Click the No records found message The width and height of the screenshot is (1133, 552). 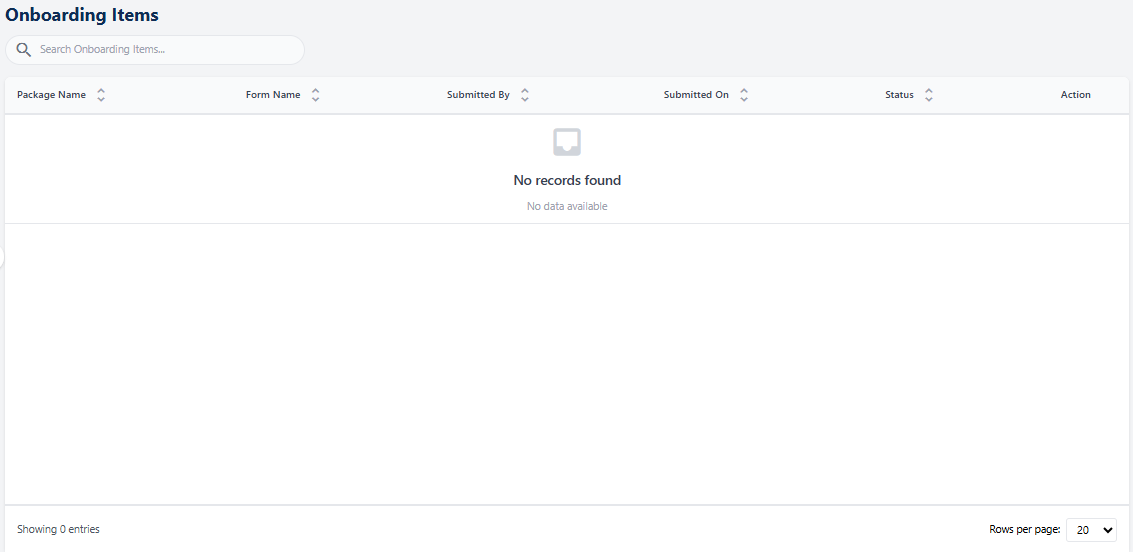(567, 180)
